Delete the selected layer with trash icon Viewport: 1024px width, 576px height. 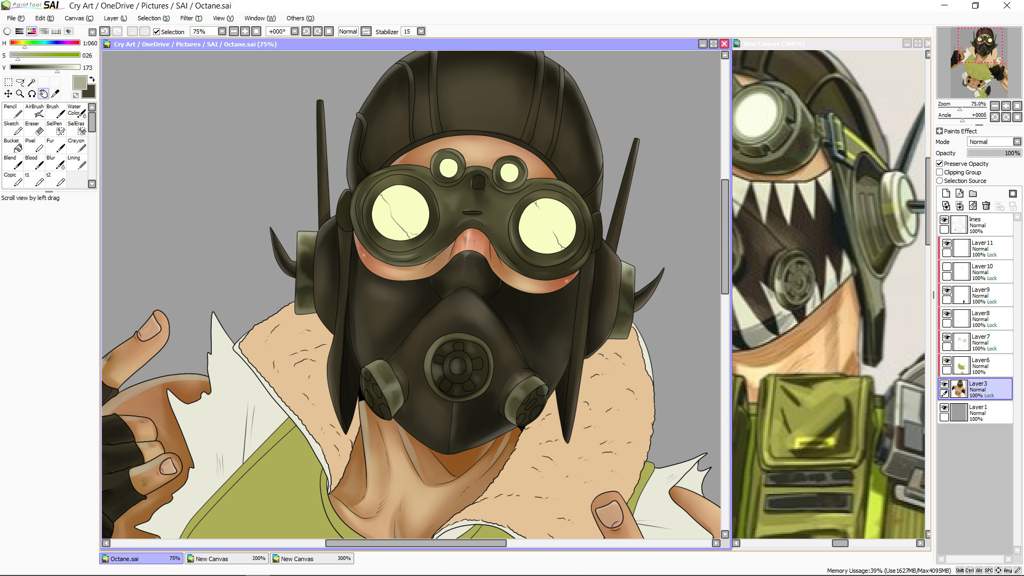986,206
